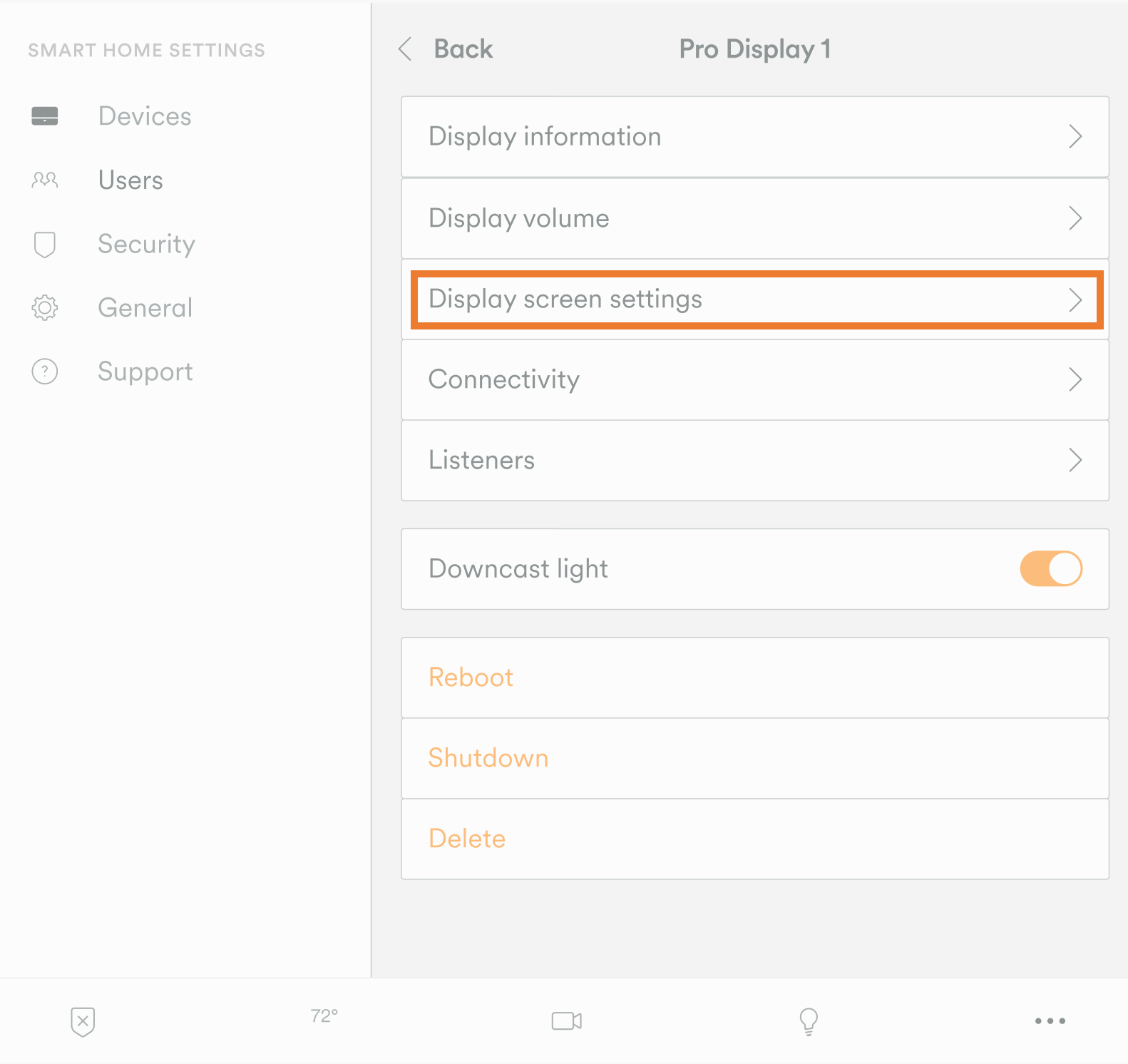Expand the Display volume chevron
This screenshot has width=1128, height=1064.
pyautogui.click(x=1075, y=218)
